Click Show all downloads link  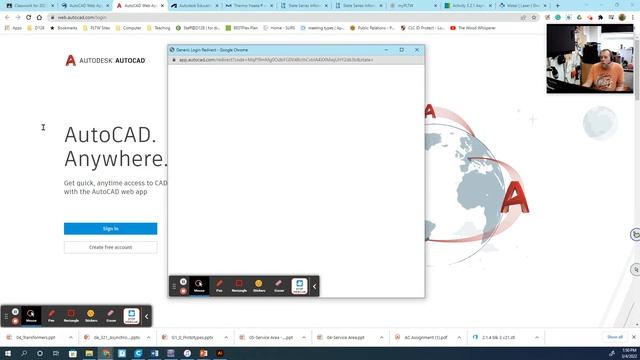[615, 337]
